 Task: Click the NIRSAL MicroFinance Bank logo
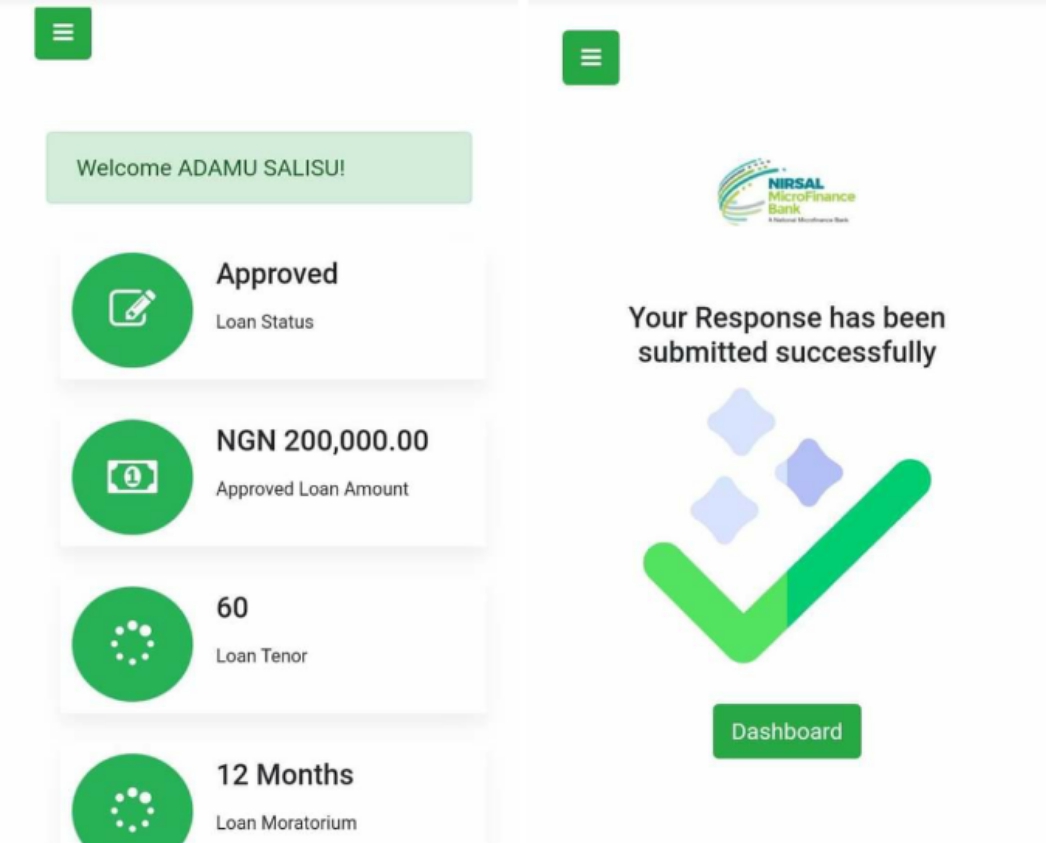[787, 192]
